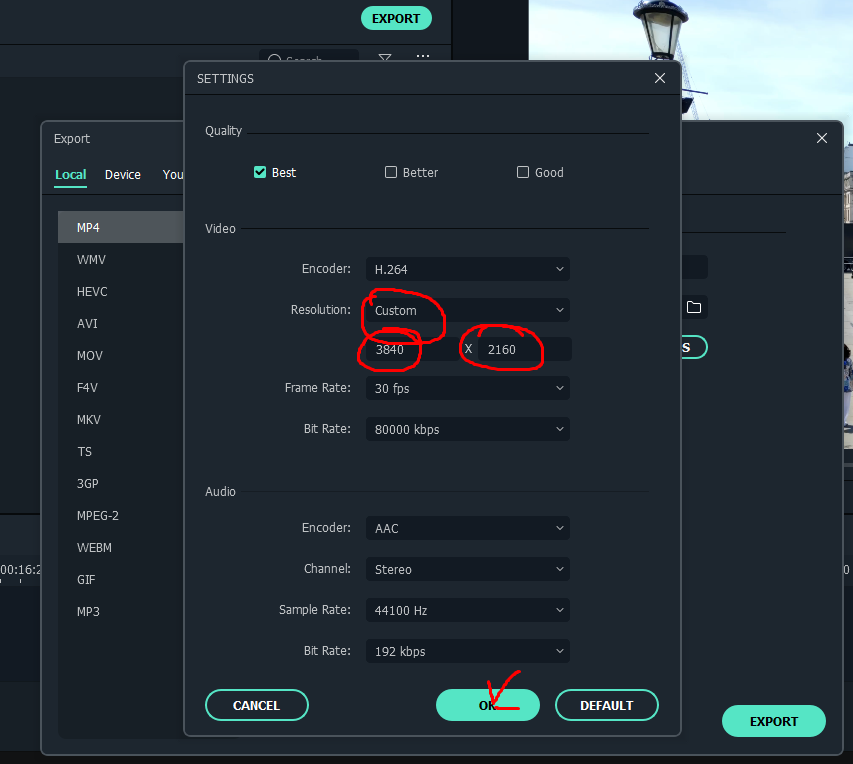
Task: Open the video Bit Rate 80000 kbps dropdown
Action: click(468, 429)
